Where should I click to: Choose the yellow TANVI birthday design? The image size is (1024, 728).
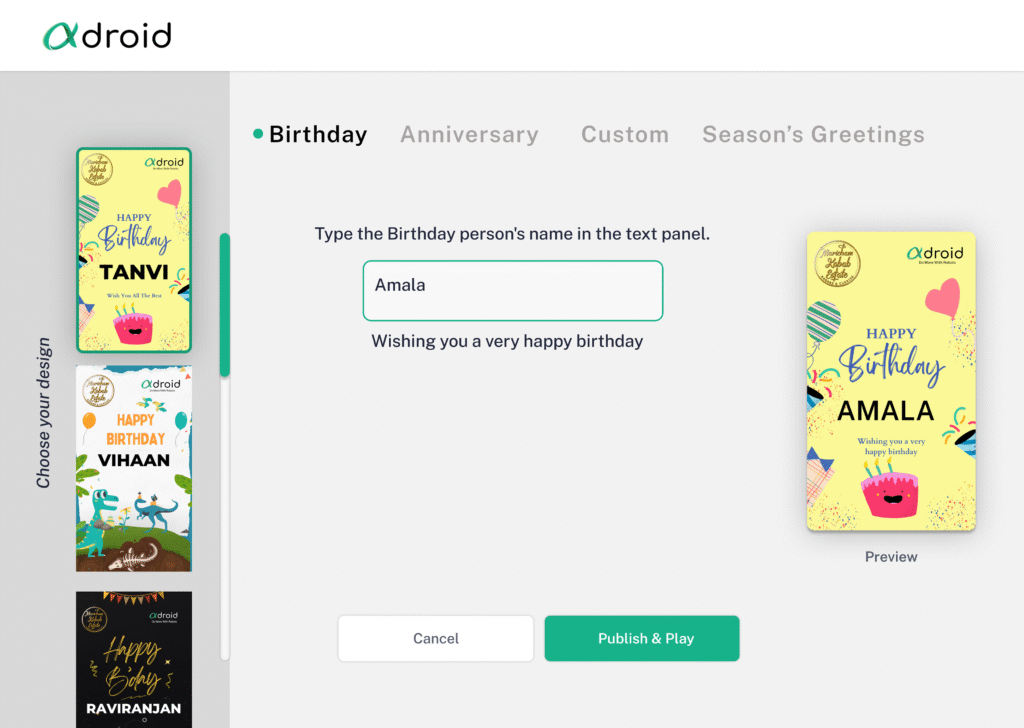(134, 250)
